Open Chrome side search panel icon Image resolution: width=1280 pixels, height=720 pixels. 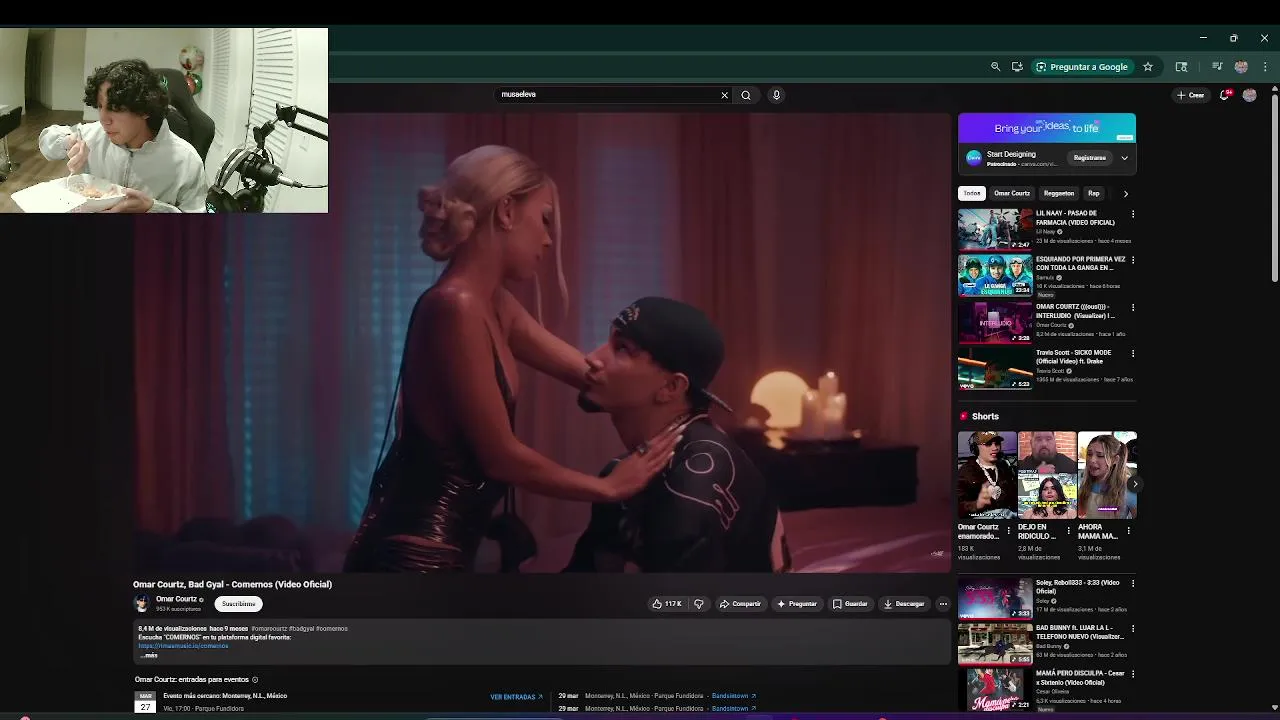pyautogui.click(x=1181, y=67)
